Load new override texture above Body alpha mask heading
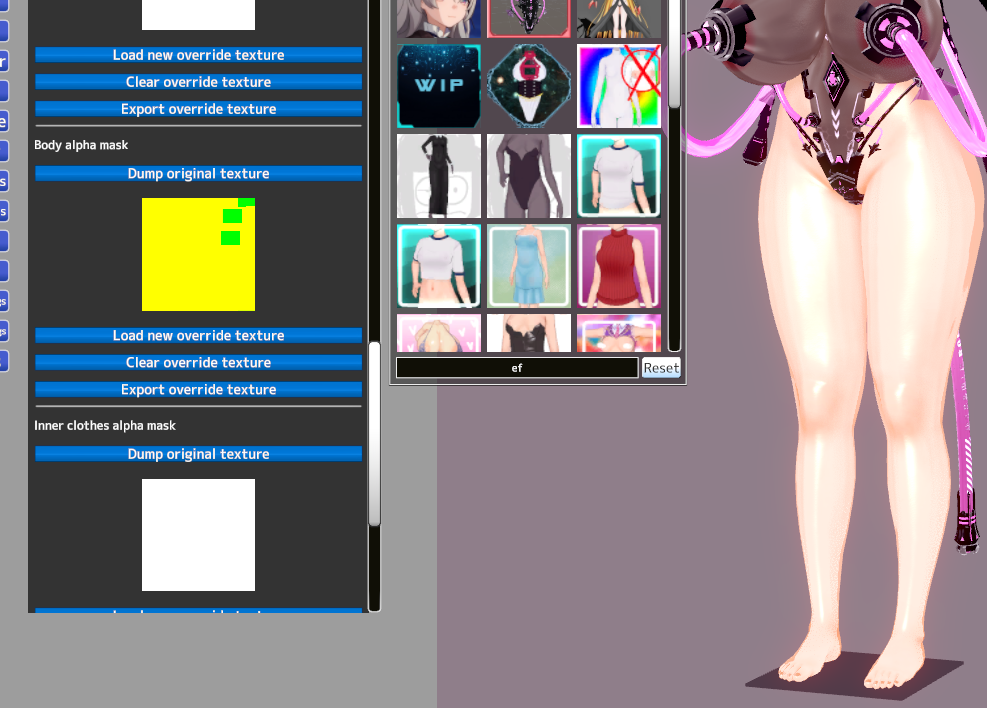 (198, 55)
